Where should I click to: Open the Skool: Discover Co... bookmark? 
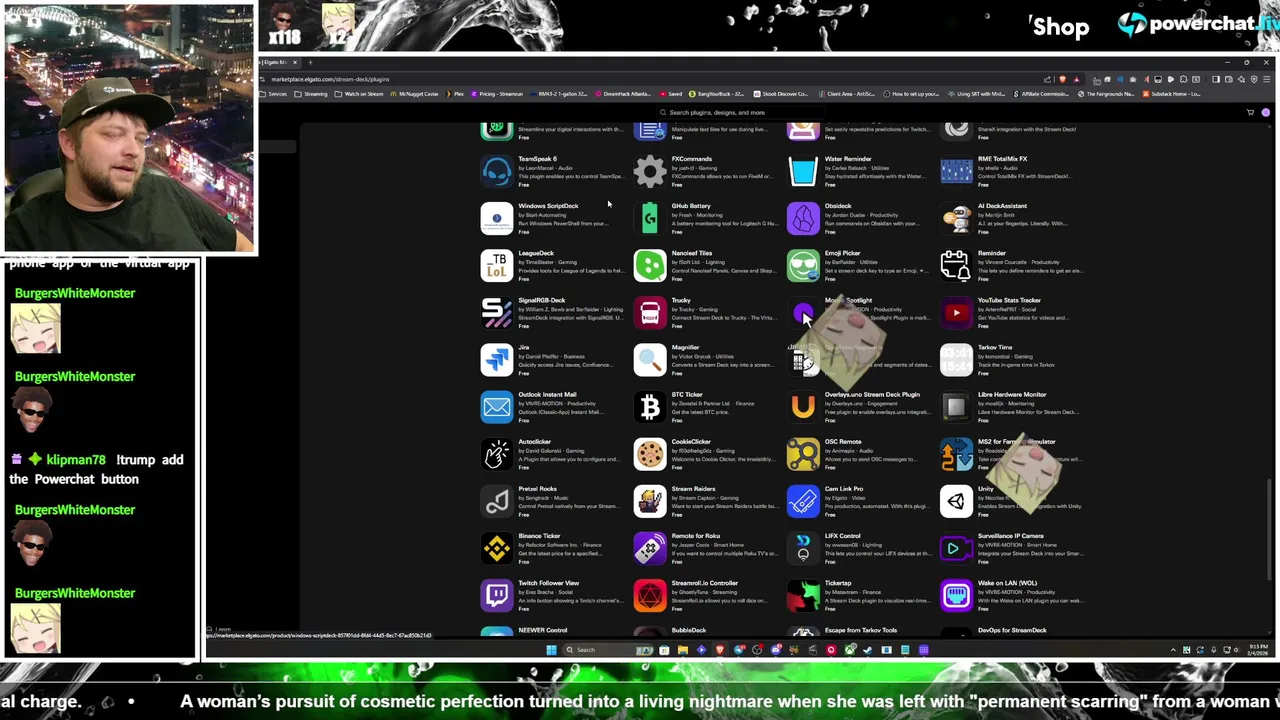coord(780,94)
